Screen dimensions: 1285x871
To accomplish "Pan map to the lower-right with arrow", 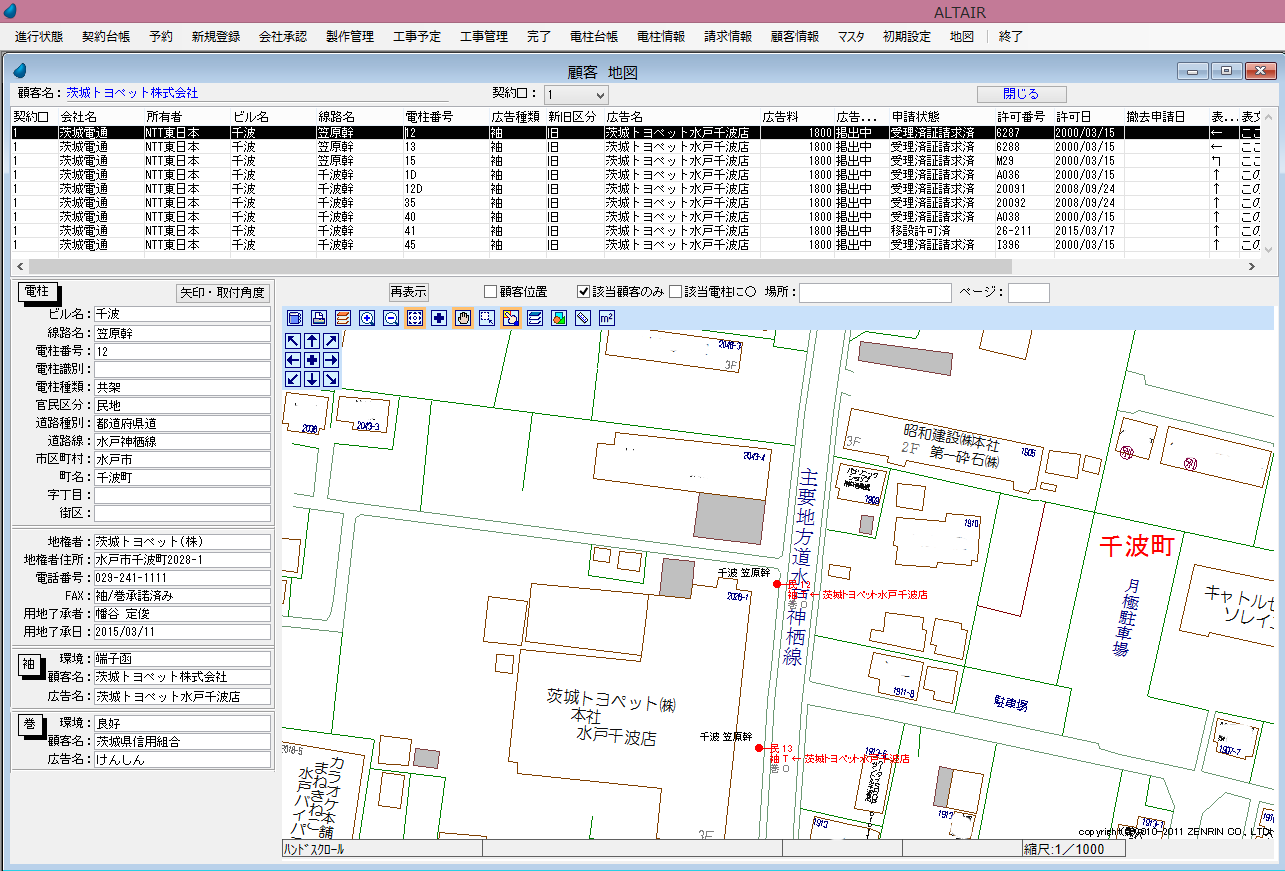I will [331, 379].
